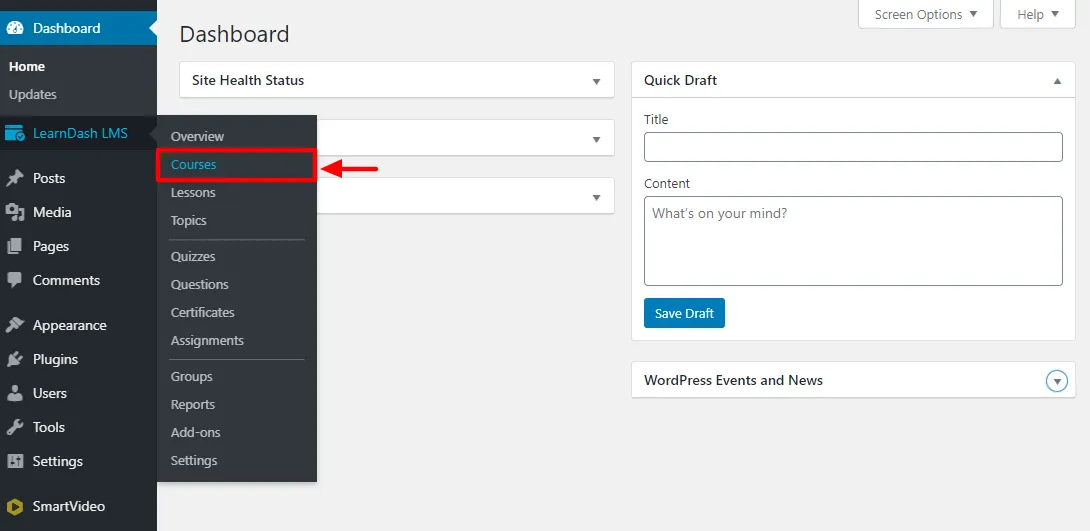Click the SmartVideo hexagon icon
This screenshot has height=531, width=1090.
15,507
